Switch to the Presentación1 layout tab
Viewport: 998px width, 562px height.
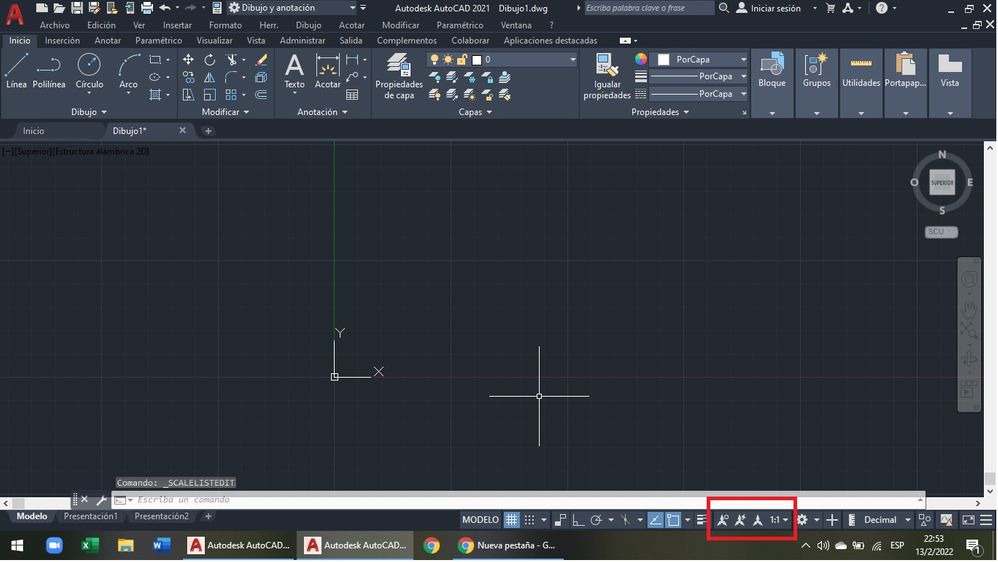point(90,516)
